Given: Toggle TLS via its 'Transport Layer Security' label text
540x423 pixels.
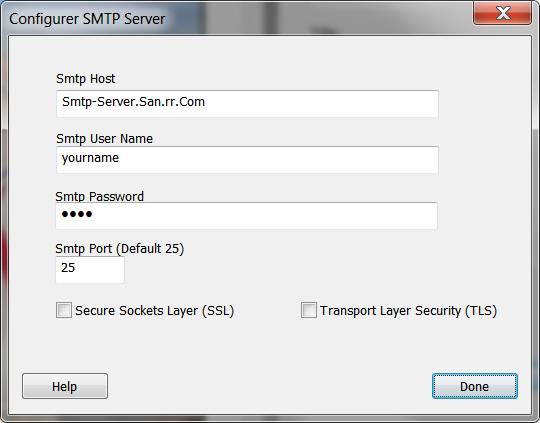Looking at the screenshot, I should [391, 311].
